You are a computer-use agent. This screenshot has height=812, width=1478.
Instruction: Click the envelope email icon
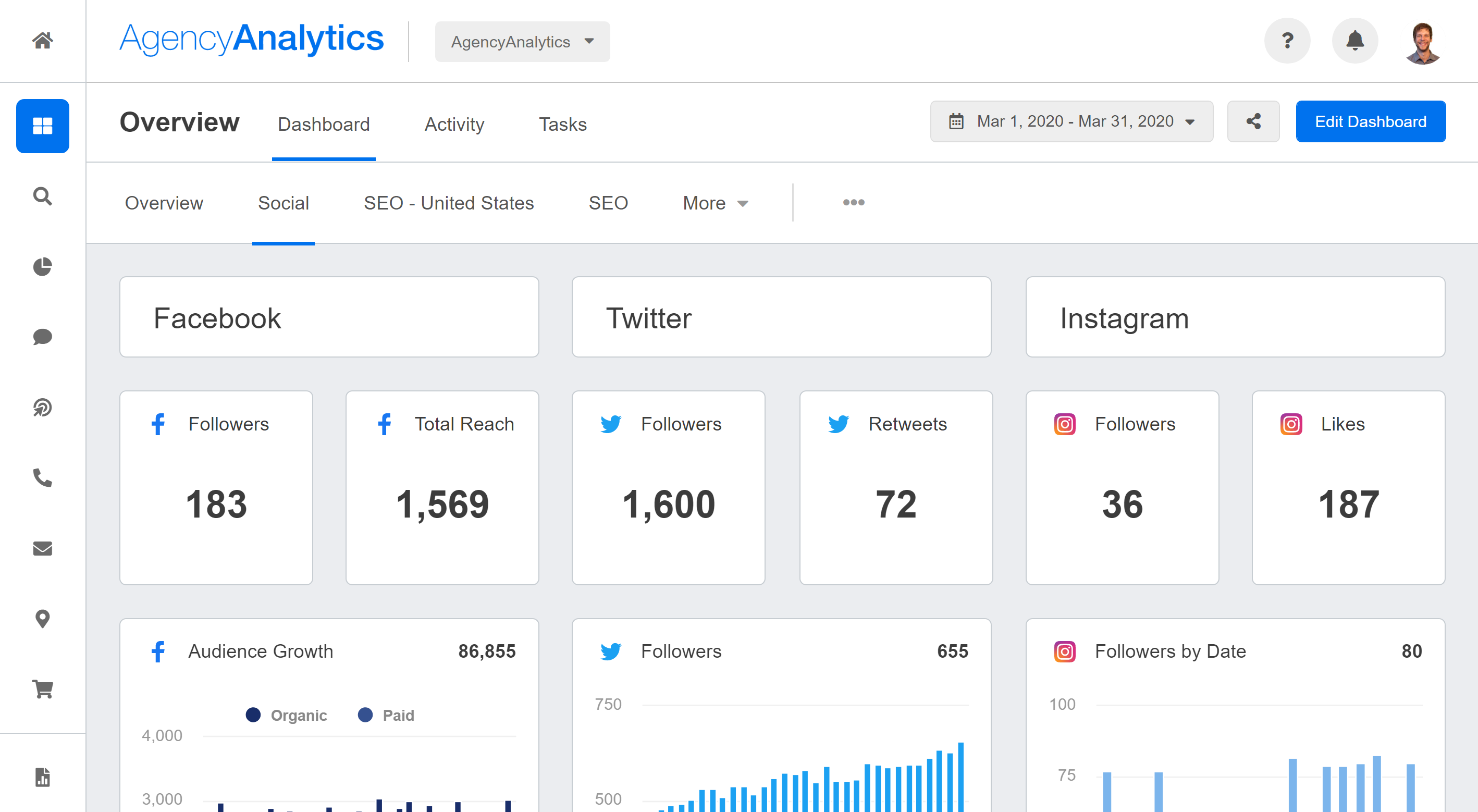point(42,548)
